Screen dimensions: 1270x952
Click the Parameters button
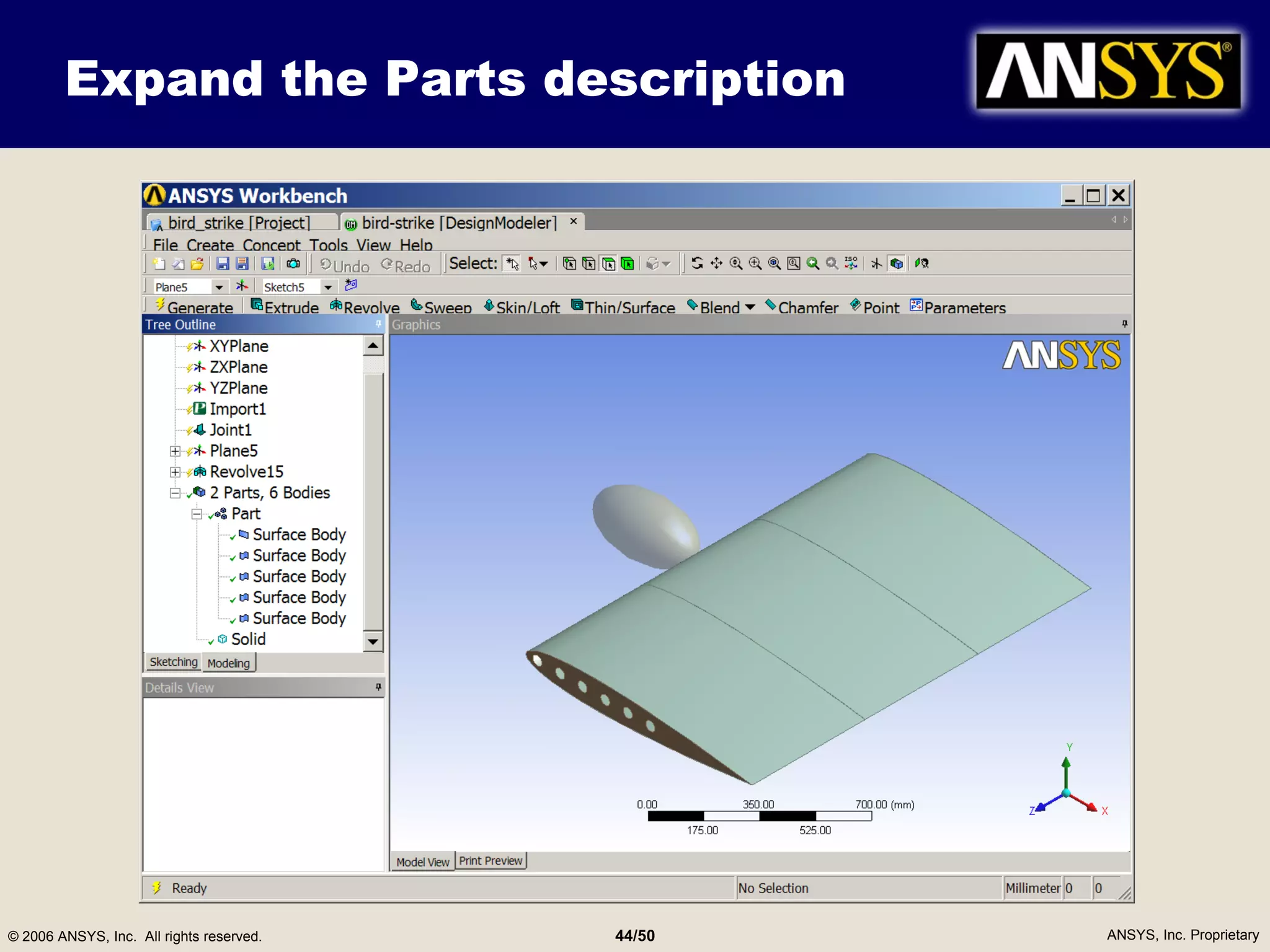coord(958,306)
